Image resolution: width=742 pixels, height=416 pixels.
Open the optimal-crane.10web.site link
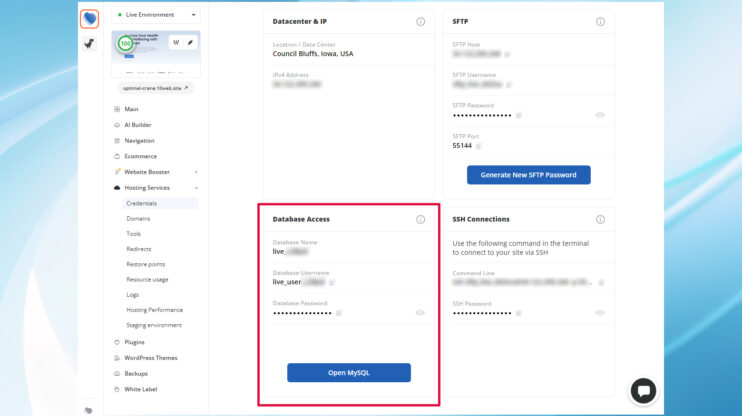point(155,88)
